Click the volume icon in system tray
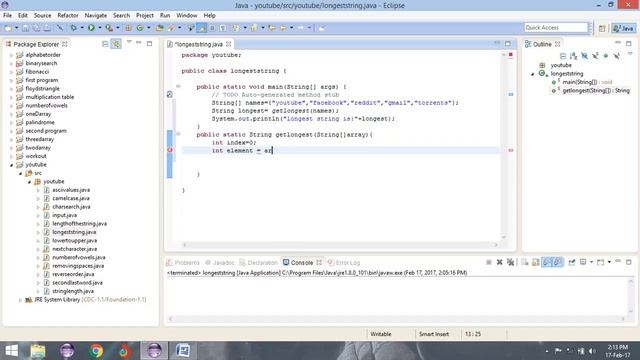 pyautogui.click(x=592, y=351)
